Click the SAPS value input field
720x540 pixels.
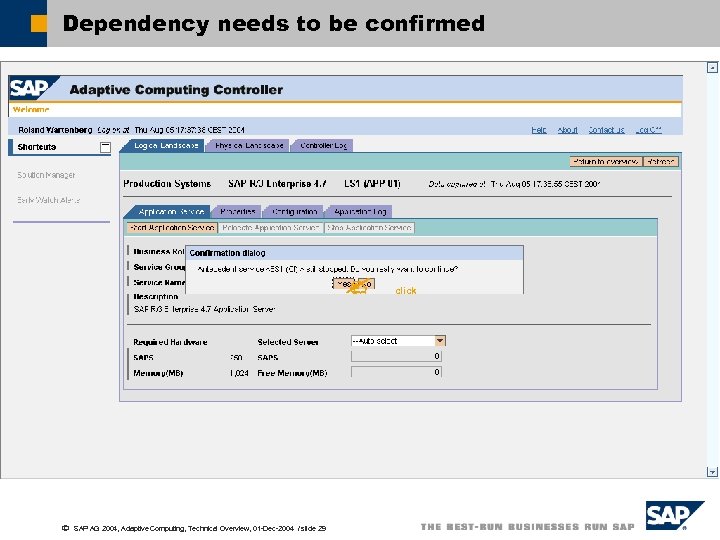396,356
